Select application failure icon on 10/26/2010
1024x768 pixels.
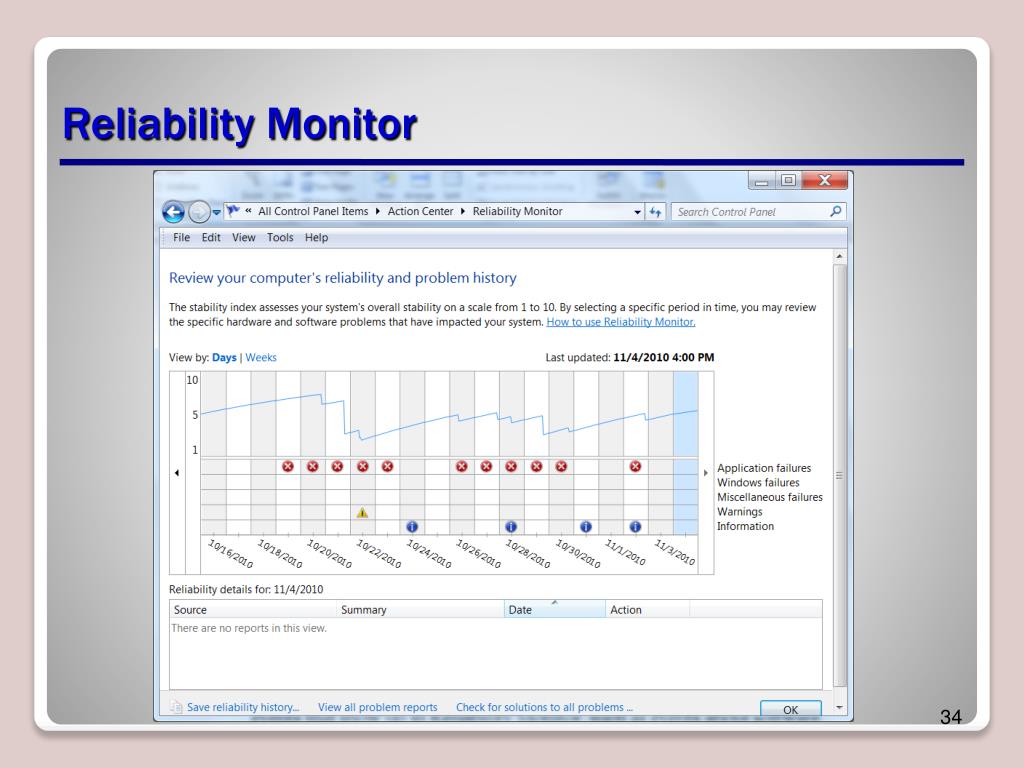462,466
